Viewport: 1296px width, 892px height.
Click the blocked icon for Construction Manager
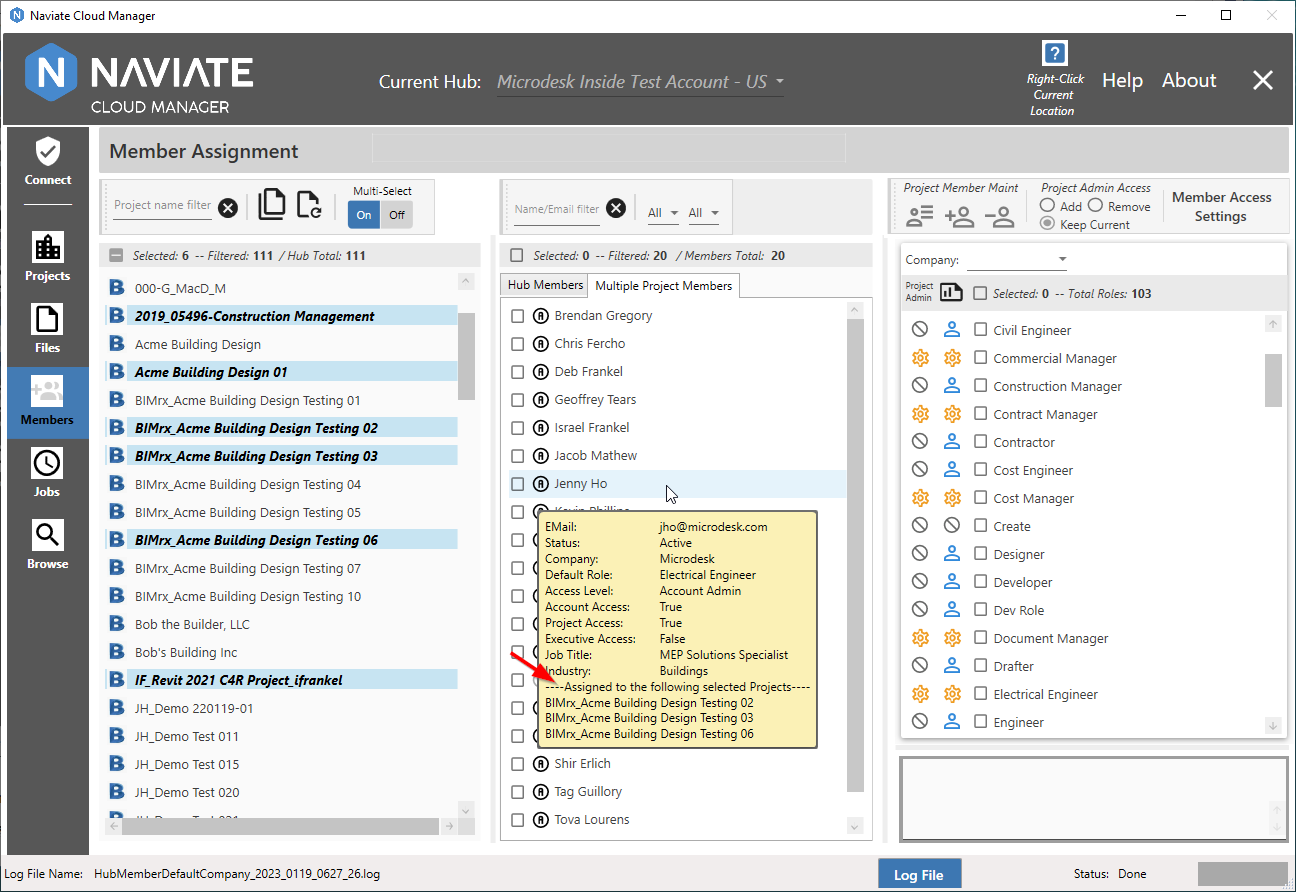[x=920, y=386]
